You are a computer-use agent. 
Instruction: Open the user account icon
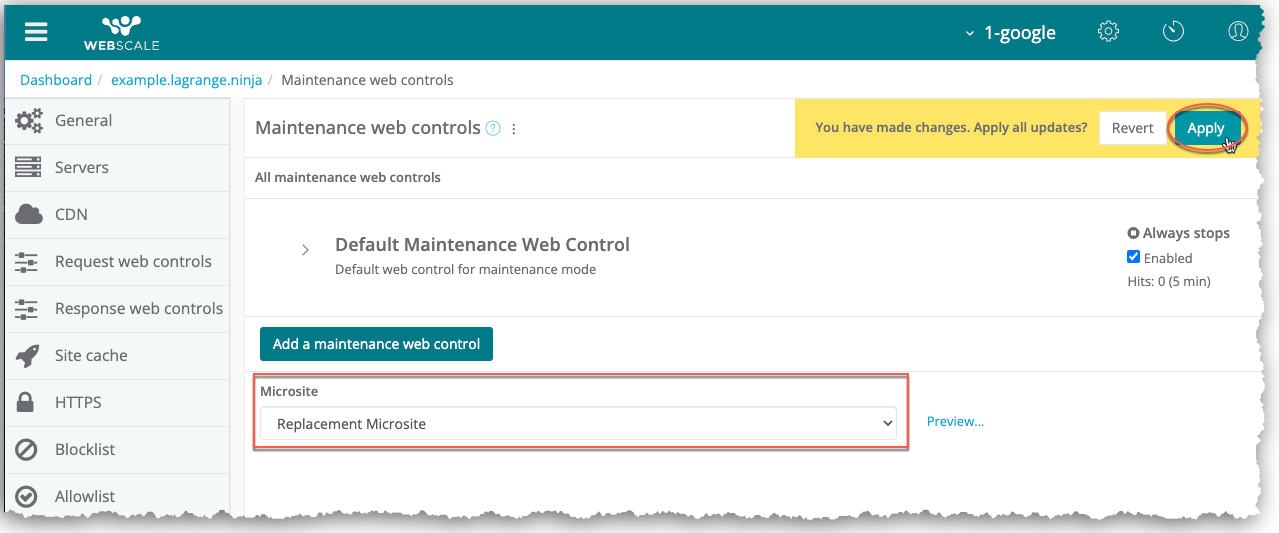pos(1238,32)
